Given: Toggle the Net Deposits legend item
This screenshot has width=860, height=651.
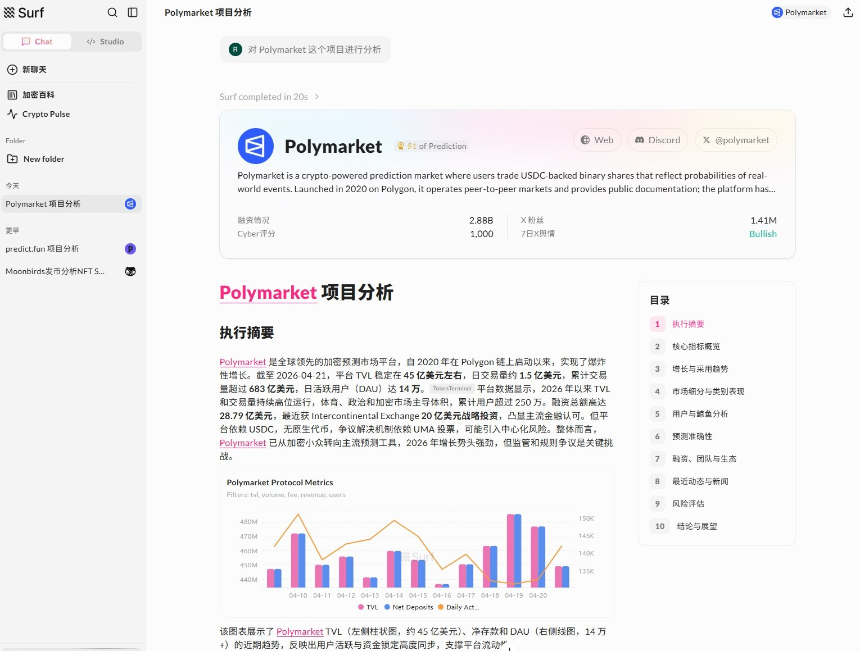Looking at the screenshot, I should [x=409, y=607].
